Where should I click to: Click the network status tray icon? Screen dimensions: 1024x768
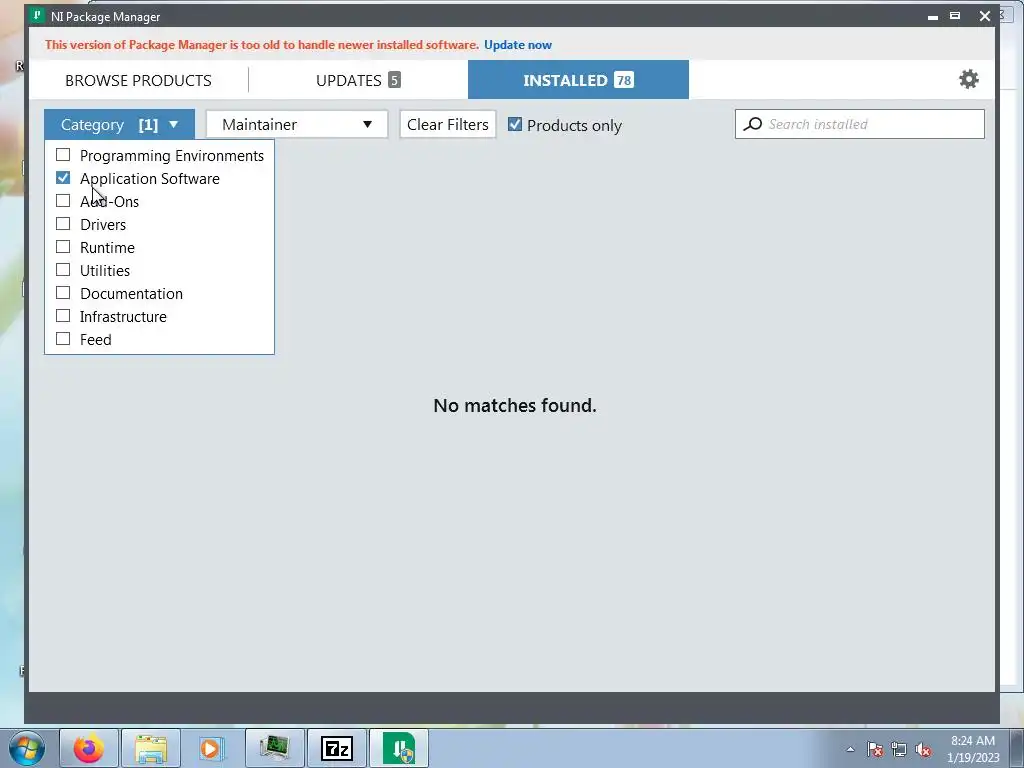(899, 749)
